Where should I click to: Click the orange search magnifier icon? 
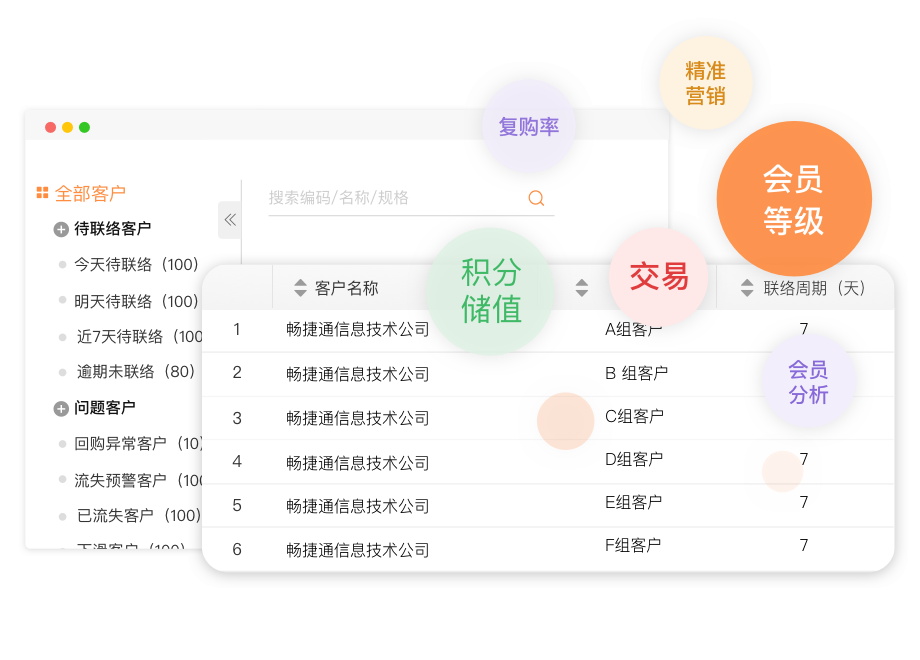pyautogui.click(x=536, y=198)
